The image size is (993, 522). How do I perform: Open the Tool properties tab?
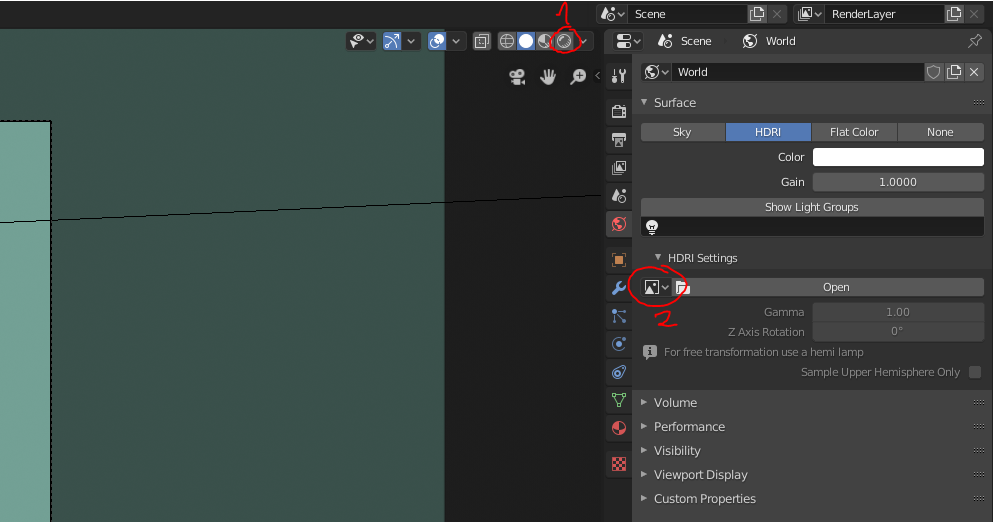click(619, 77)
